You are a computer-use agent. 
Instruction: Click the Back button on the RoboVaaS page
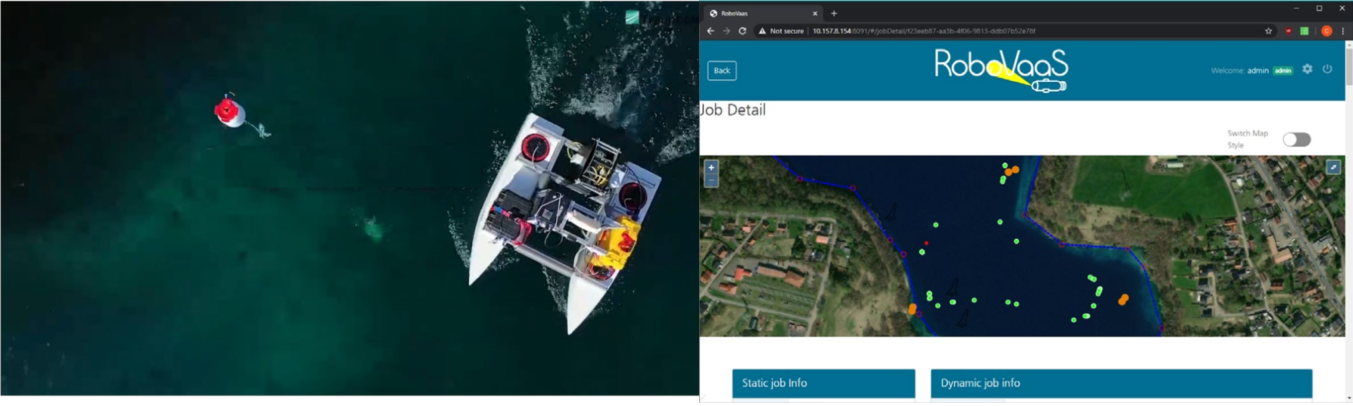721,71
